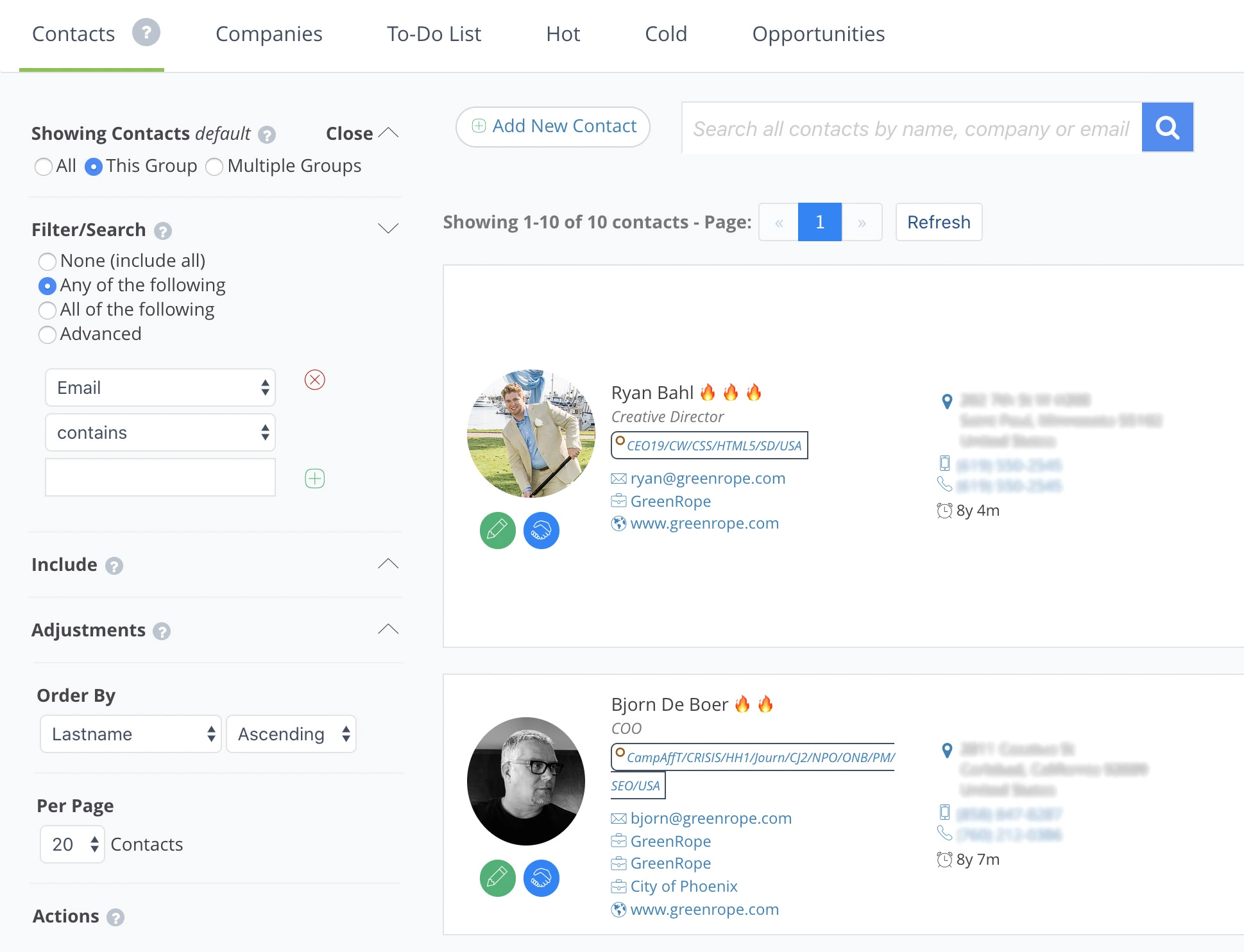Select the This Group radio button
This screenshot has height=952, width=1244.
(x=94, y=167)
